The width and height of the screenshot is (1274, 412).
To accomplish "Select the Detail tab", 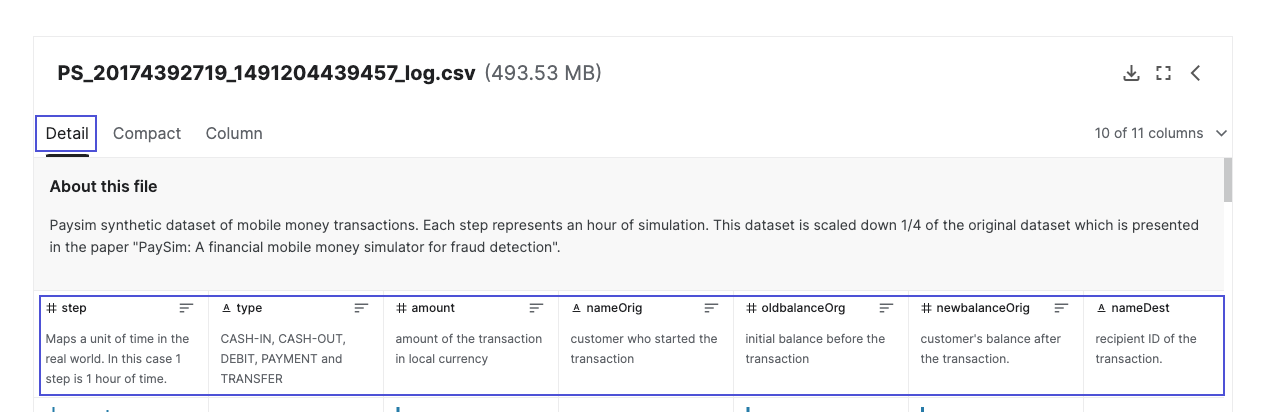I will pos(67,133).
